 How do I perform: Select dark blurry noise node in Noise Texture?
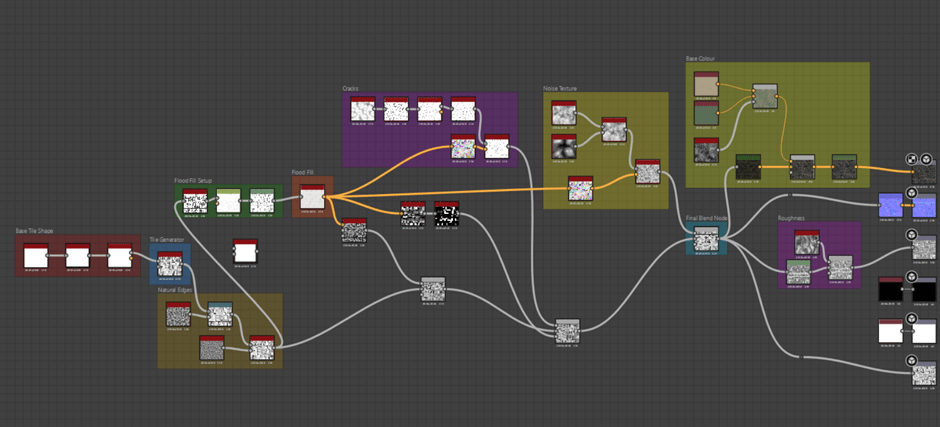tap(564, 147)
